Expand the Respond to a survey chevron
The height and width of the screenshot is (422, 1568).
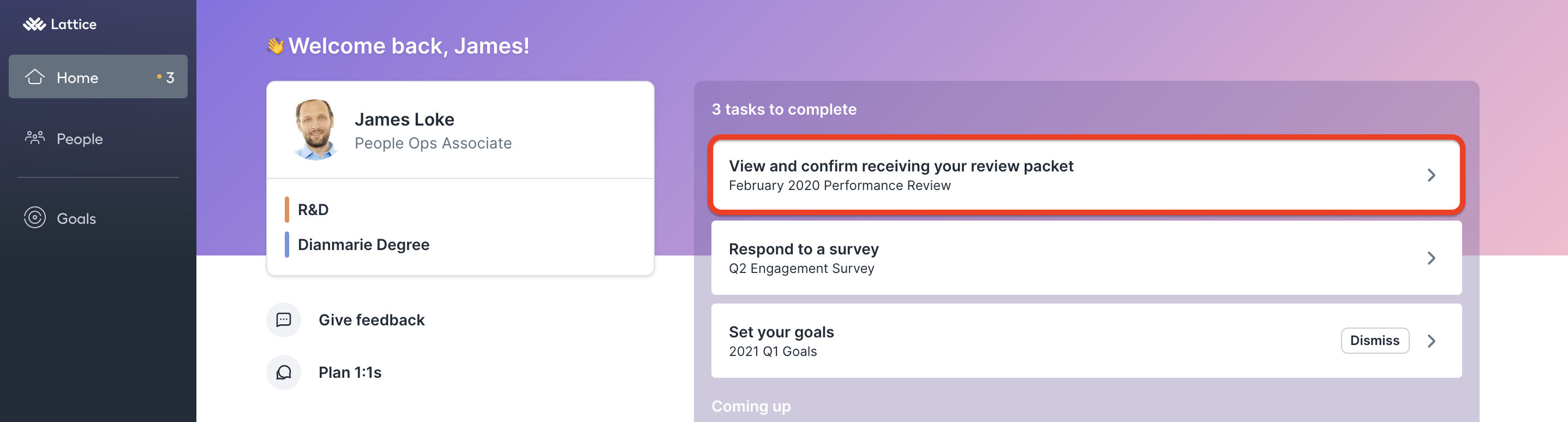(x=1431, y=258)
